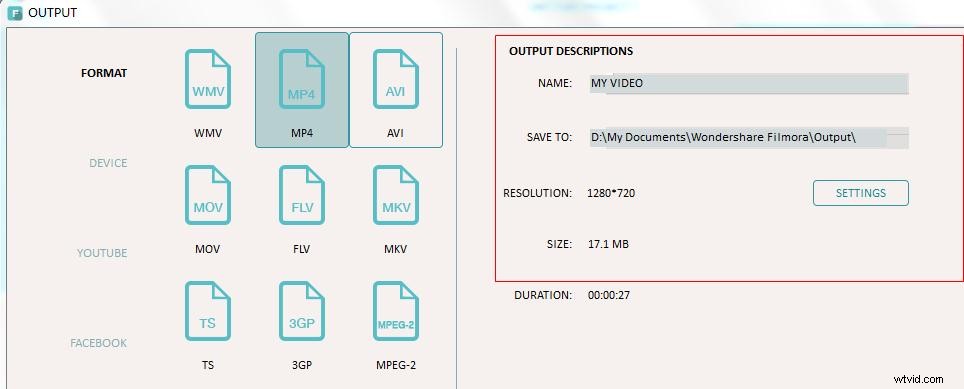The height and width of the screenshot is (389, 964).
Task: Open the output SETTINGS button
Action: click(x=861, y=193)
